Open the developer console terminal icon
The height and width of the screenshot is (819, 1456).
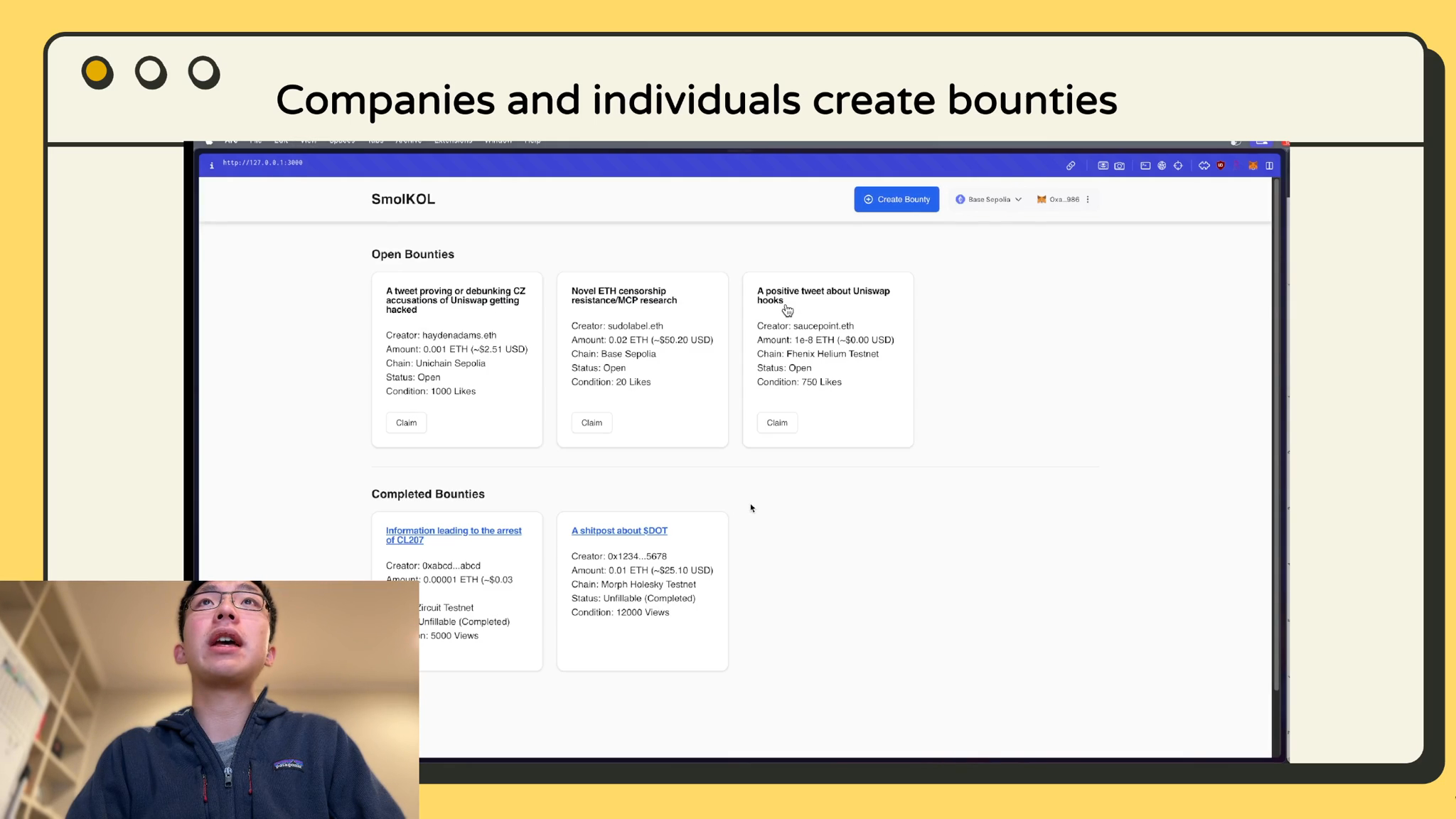tap(1145, 166)
